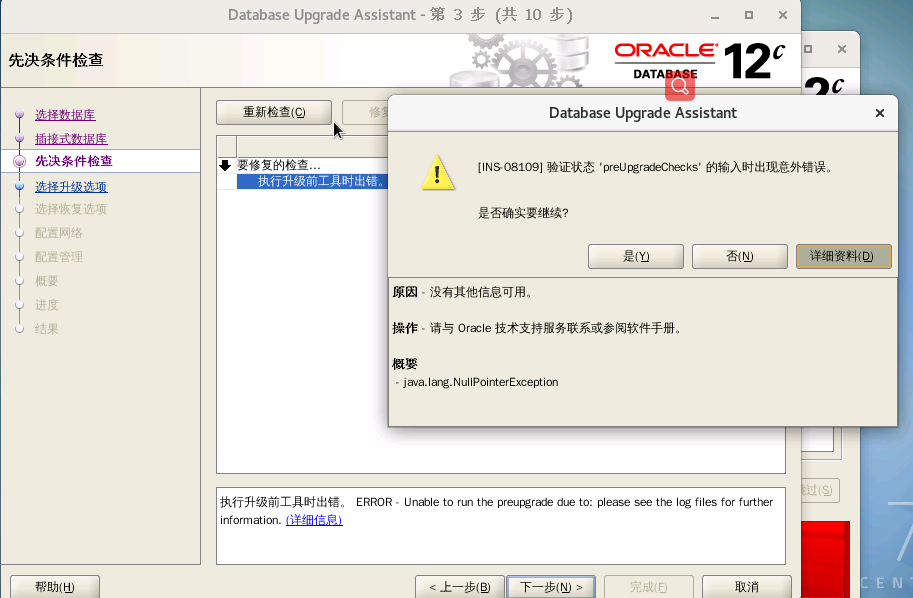Click the 是否确实要继续? question text
This screenshot has width=913, height=598.
[523, 213]
